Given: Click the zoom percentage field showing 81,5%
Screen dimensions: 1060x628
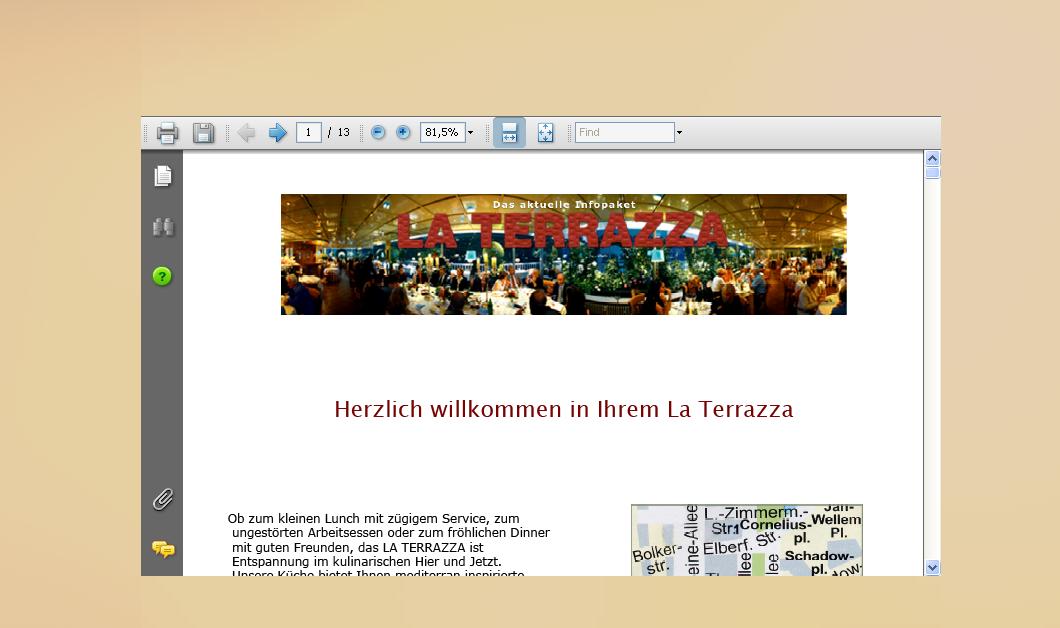Looking at the screenshot, I should [443, 132].
